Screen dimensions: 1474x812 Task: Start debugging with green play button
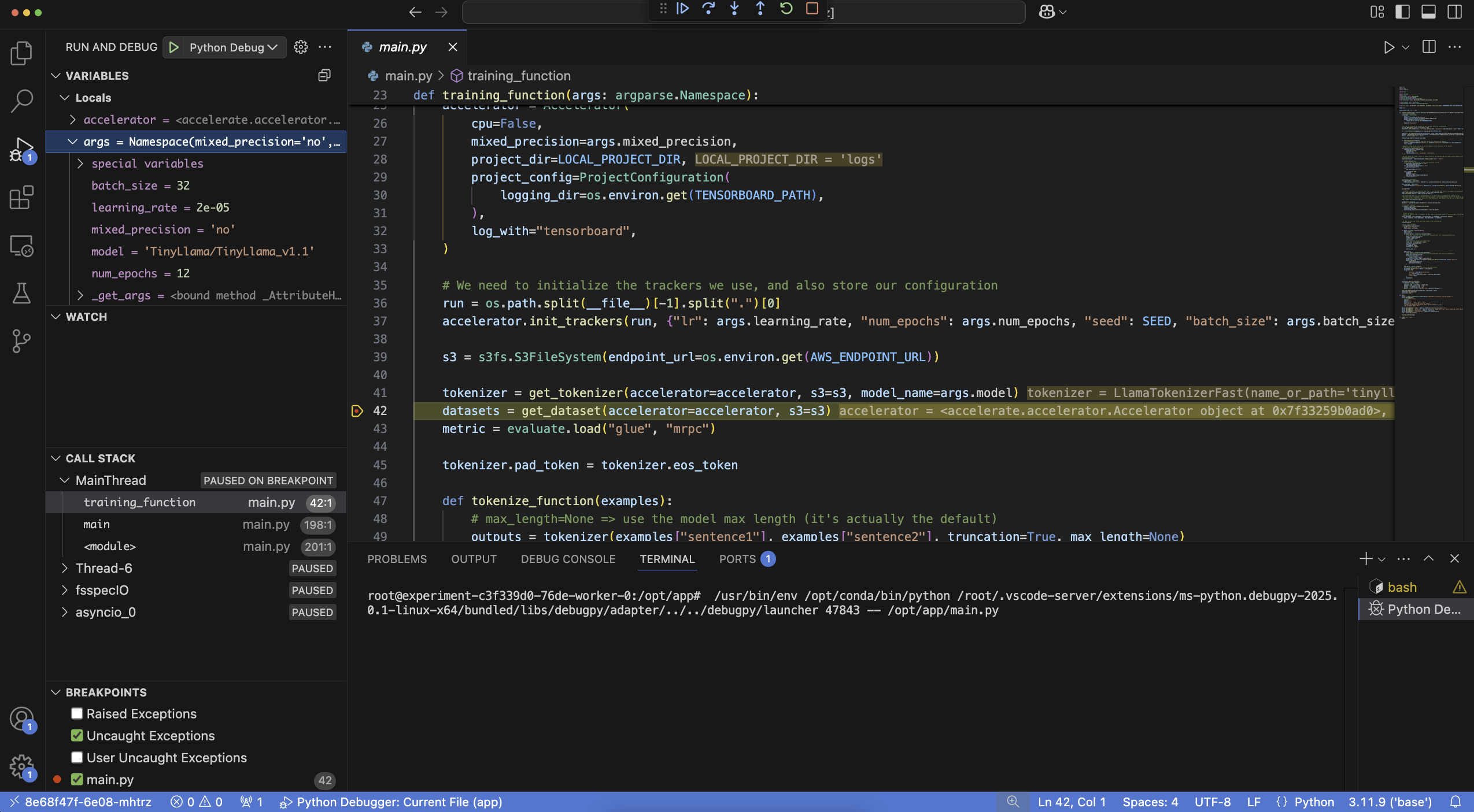tap(173, 47)
